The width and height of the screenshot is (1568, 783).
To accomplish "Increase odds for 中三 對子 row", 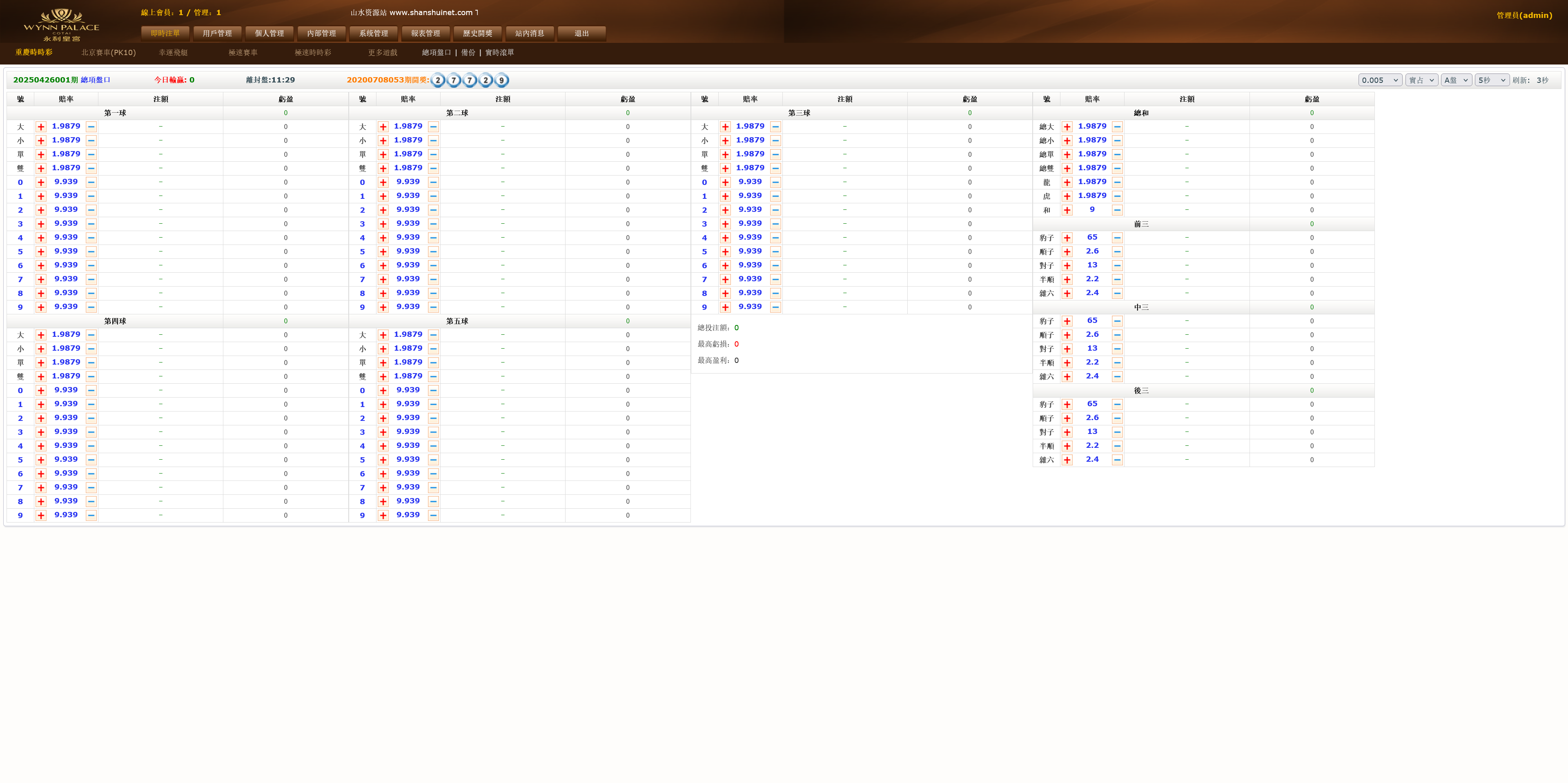I will click(x=1067, y=349).
